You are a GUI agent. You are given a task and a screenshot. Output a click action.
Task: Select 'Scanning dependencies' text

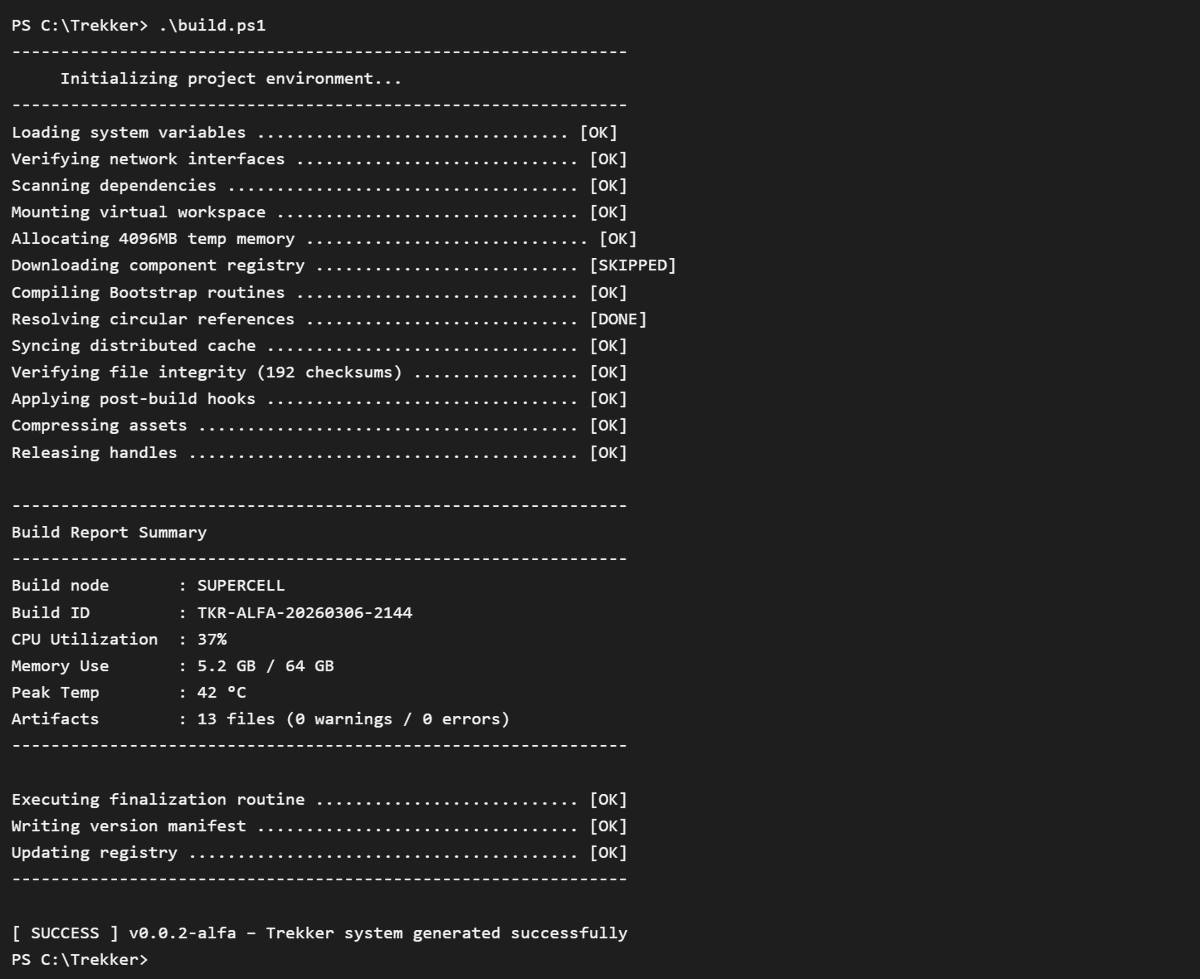click(x=114, y=185)
